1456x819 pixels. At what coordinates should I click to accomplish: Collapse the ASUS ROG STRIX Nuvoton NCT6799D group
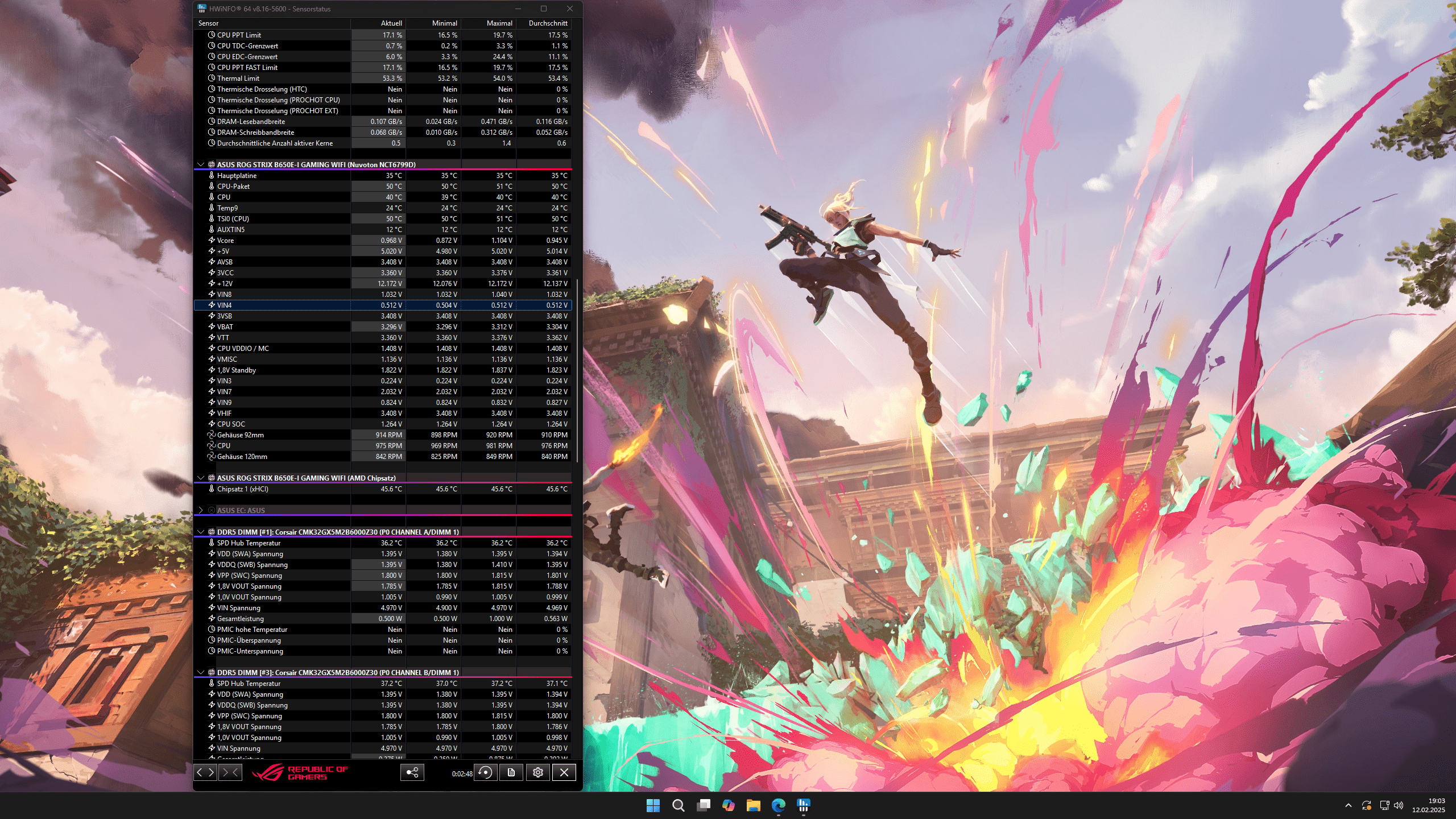200,164
